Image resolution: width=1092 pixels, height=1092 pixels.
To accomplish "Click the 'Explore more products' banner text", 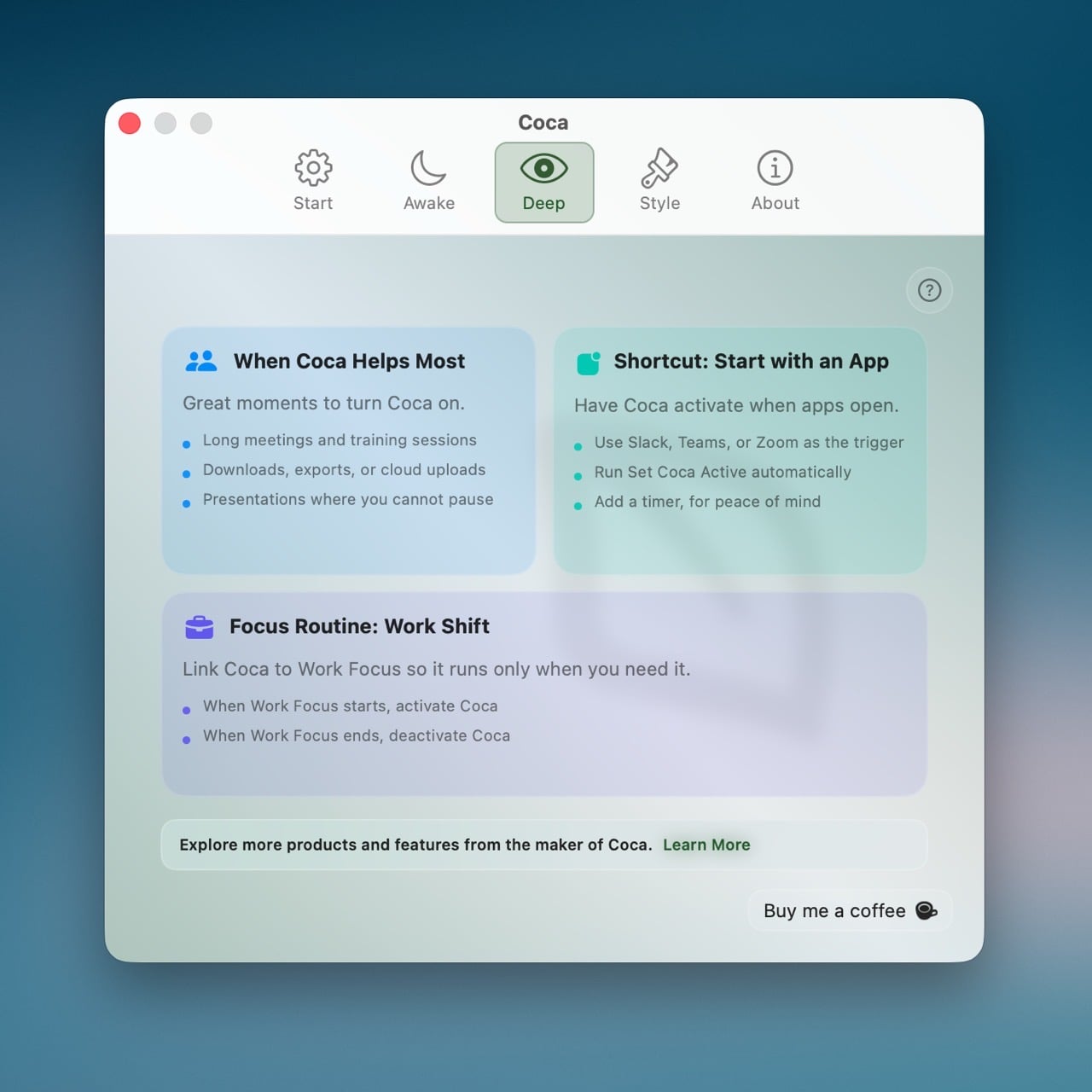I will tap(415, 845).
